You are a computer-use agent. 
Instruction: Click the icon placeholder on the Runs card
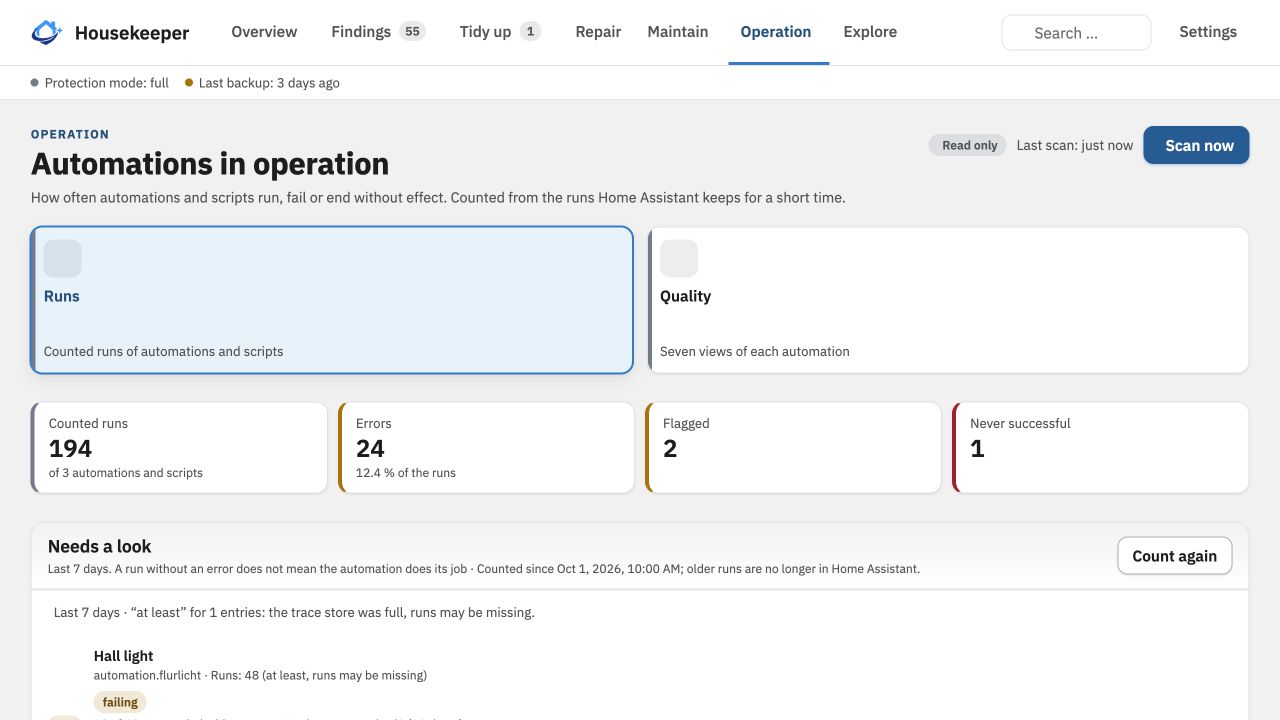[x=62, y=258]
